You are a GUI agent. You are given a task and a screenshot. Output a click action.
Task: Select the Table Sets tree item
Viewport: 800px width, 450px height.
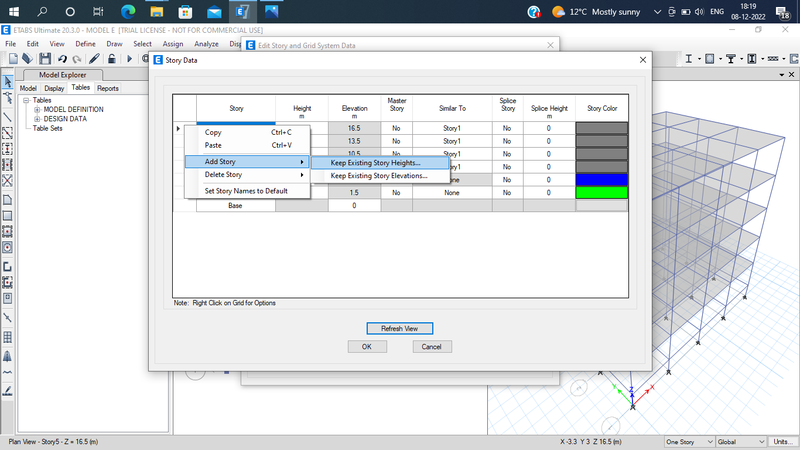point(47,129)
